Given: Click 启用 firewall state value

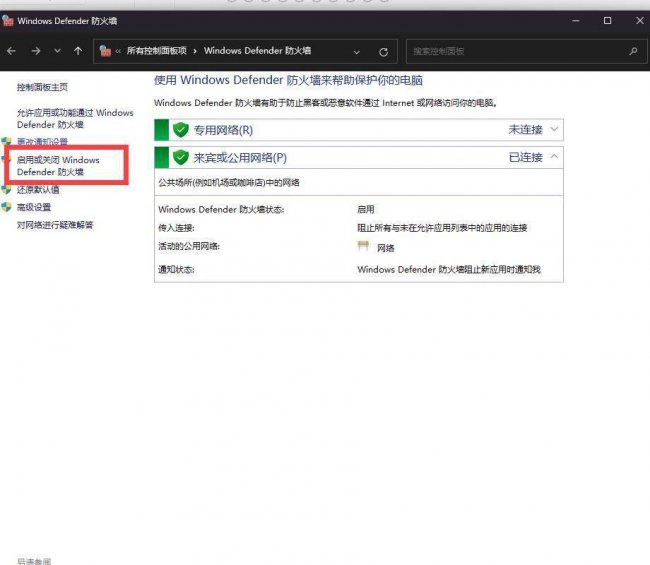Looking at the screenshot, I should (x=366, y=209).
